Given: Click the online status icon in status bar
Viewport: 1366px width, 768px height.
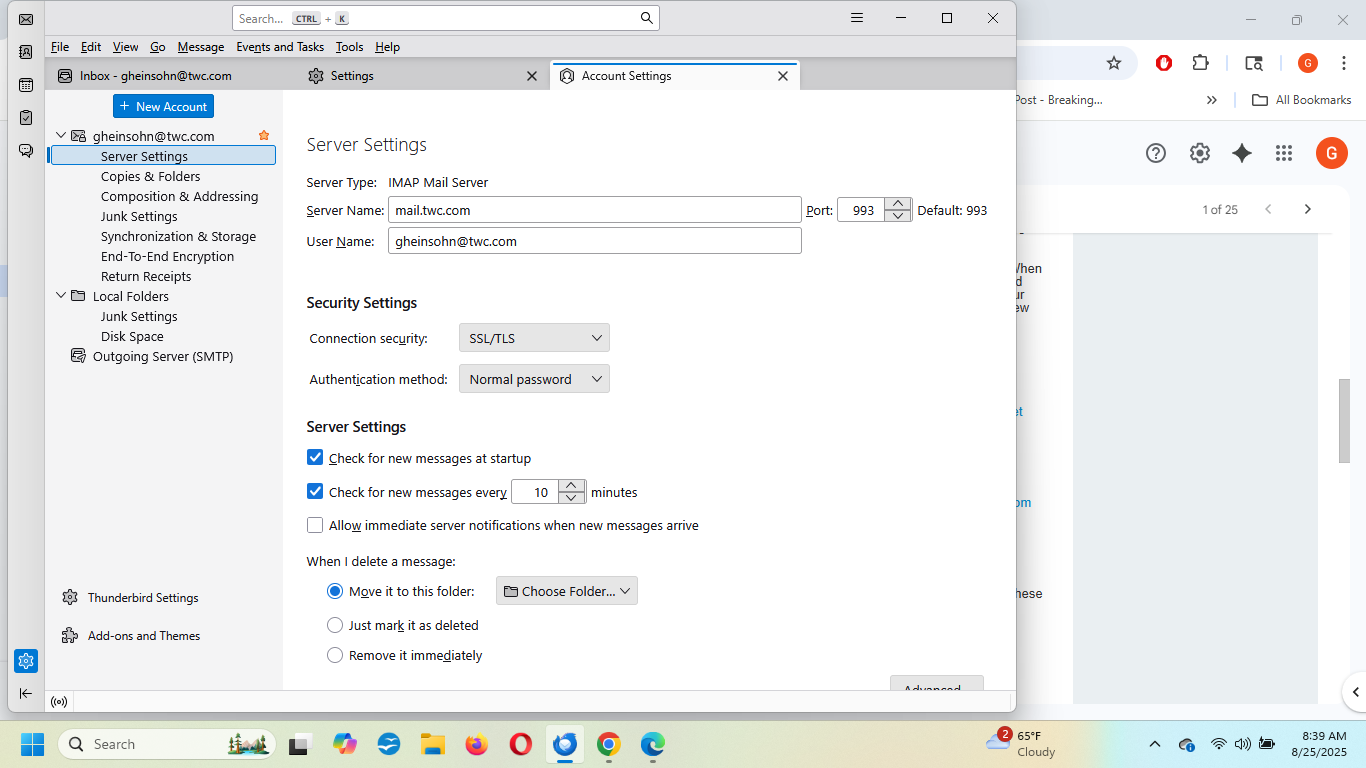Looking at the screenshot, I should click(59, 702).
